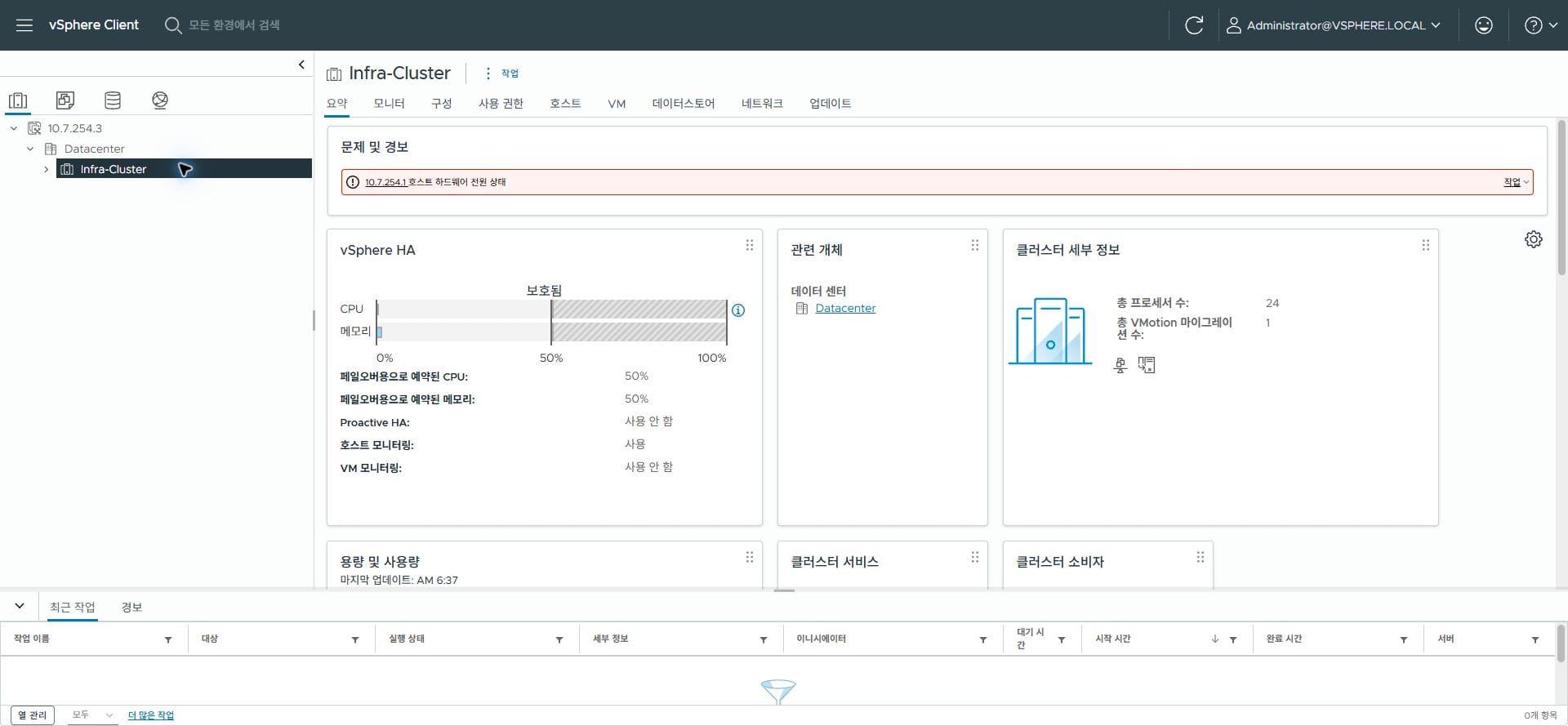Open the help menu dropdown

click(1541, 25)
